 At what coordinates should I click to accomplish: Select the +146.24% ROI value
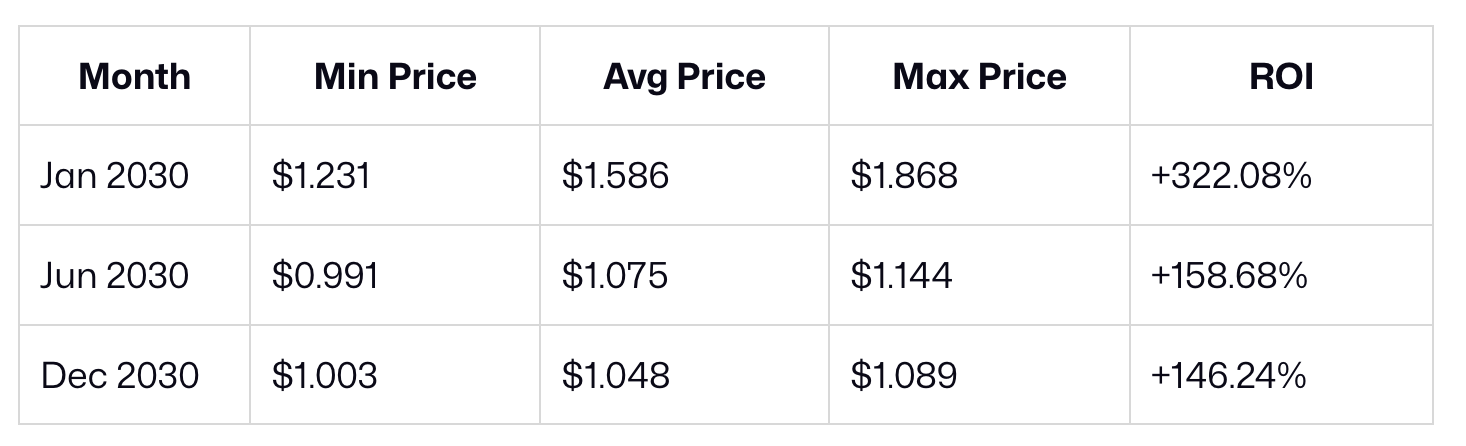pyautogui.click(x=1228, y=375)
